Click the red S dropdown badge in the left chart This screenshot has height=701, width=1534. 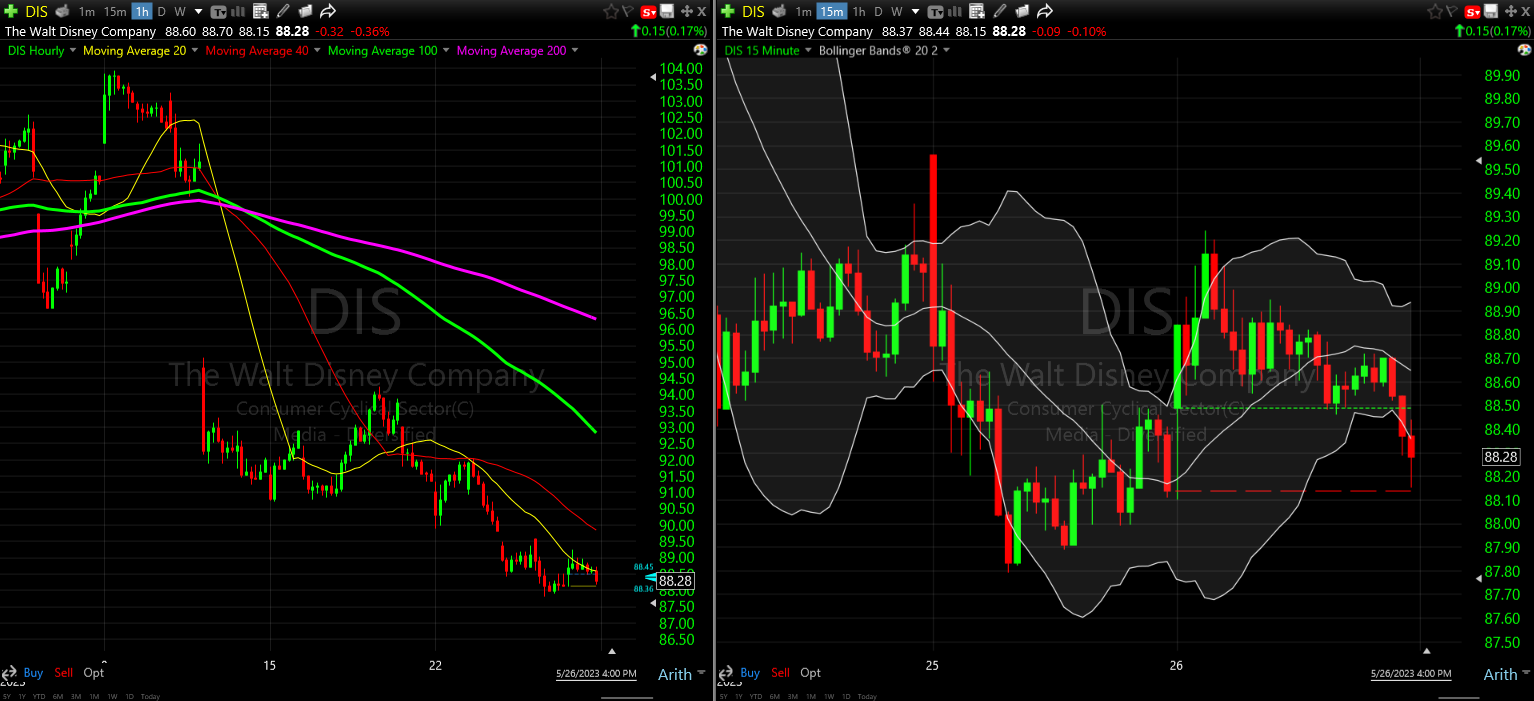coord(648,12)
